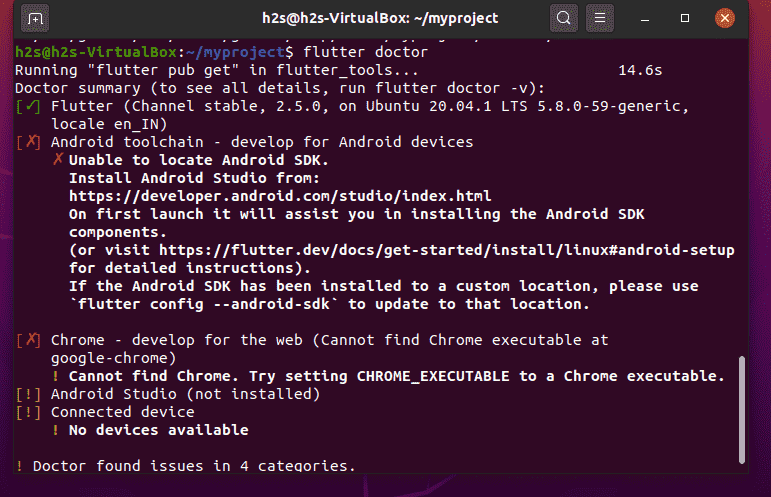771x497 pixels.
Task: Click the warning marker beside Android Studio
Action: click(28, 394)
